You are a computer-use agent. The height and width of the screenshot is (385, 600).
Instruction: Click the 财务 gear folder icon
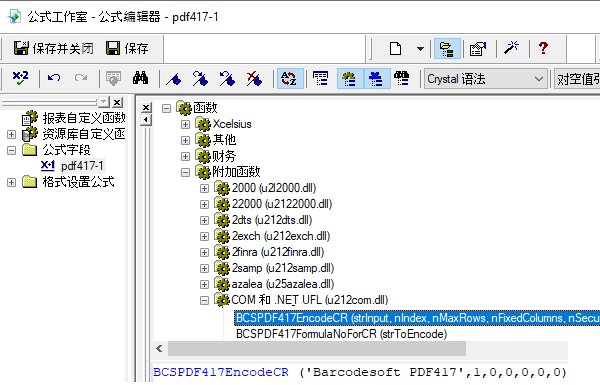(x=203, y=156)
